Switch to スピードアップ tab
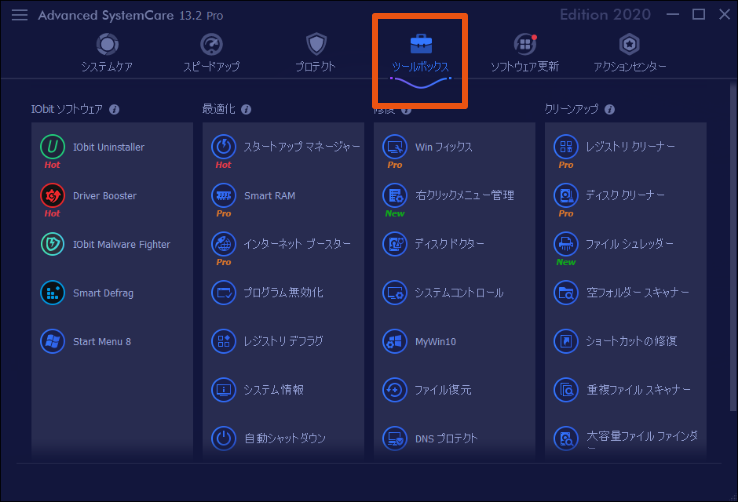 [x=211, y=53]
